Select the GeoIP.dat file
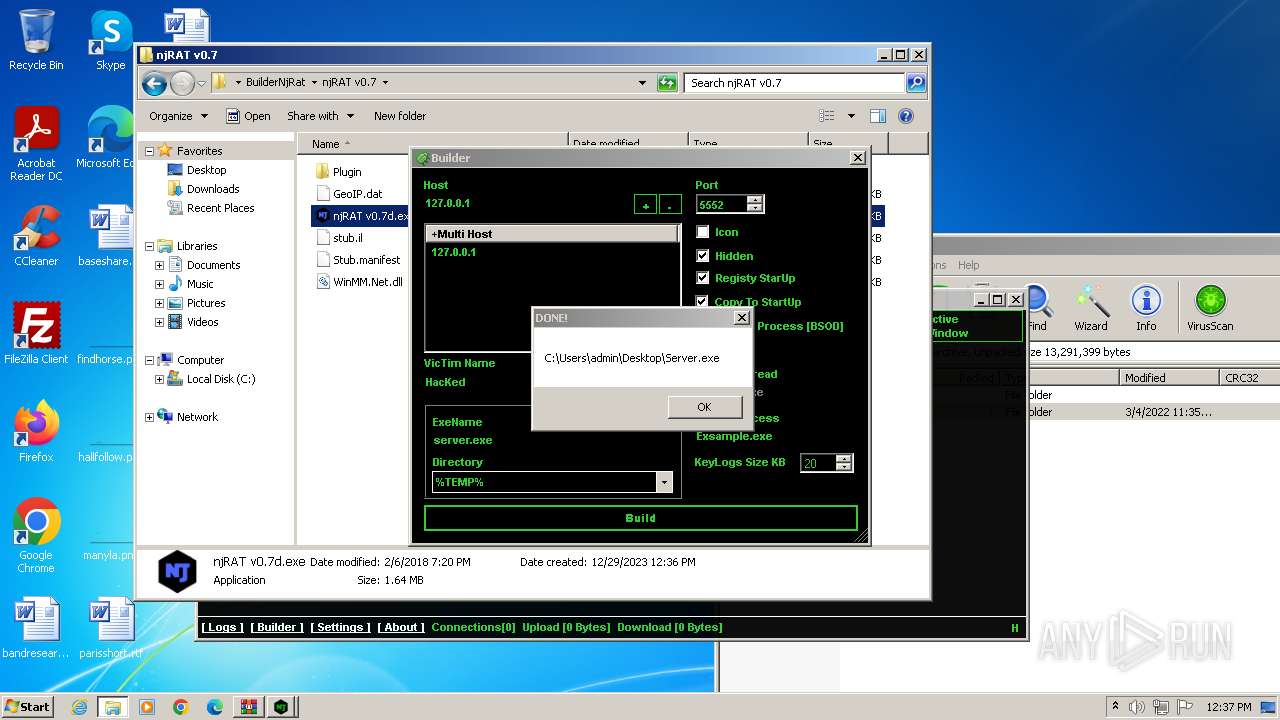Viewport: 1280px width, 720px height. pyautogui.click(x=348, y=194)
